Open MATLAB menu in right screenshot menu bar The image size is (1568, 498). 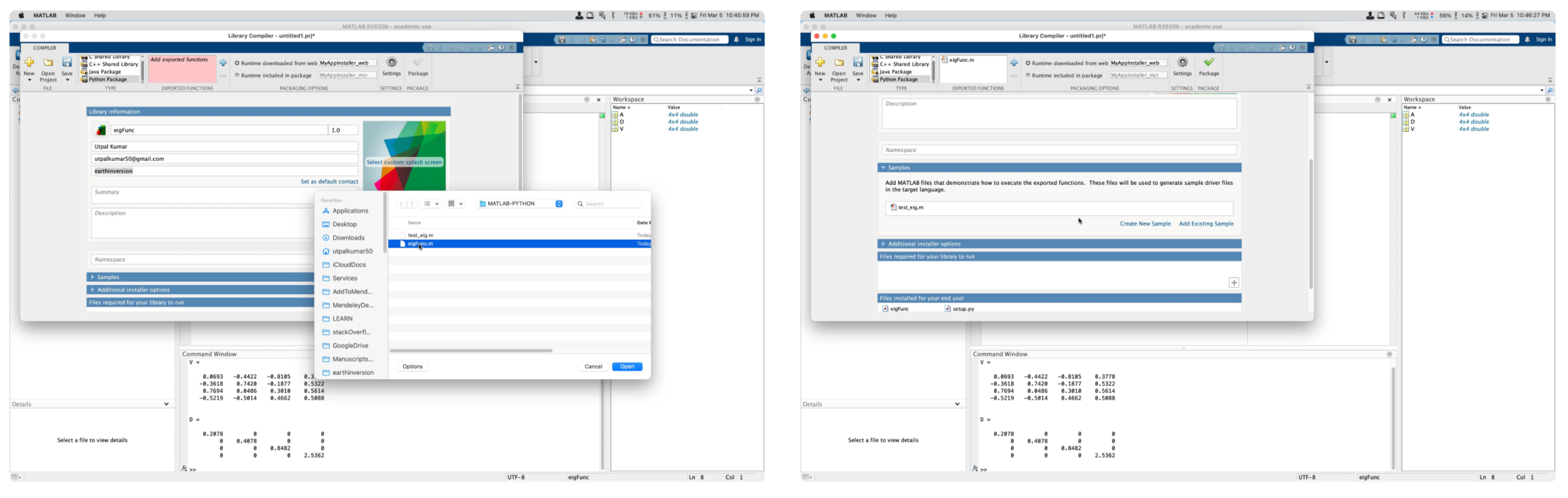pyautogui.click(x=836, y=15)
